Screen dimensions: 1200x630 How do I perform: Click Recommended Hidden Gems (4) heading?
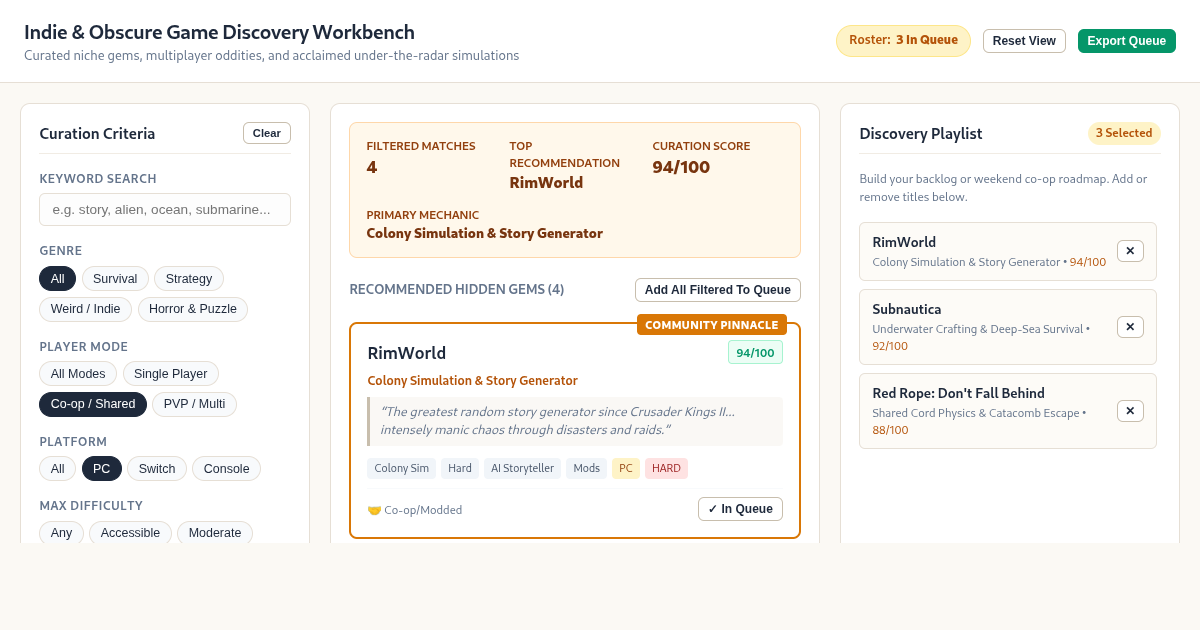click(457, 290)
